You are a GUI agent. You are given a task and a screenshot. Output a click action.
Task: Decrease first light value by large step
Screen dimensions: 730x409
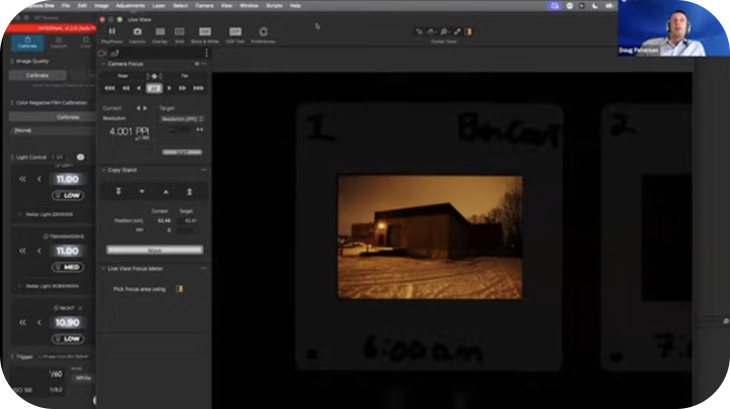[x=22, y=179]
